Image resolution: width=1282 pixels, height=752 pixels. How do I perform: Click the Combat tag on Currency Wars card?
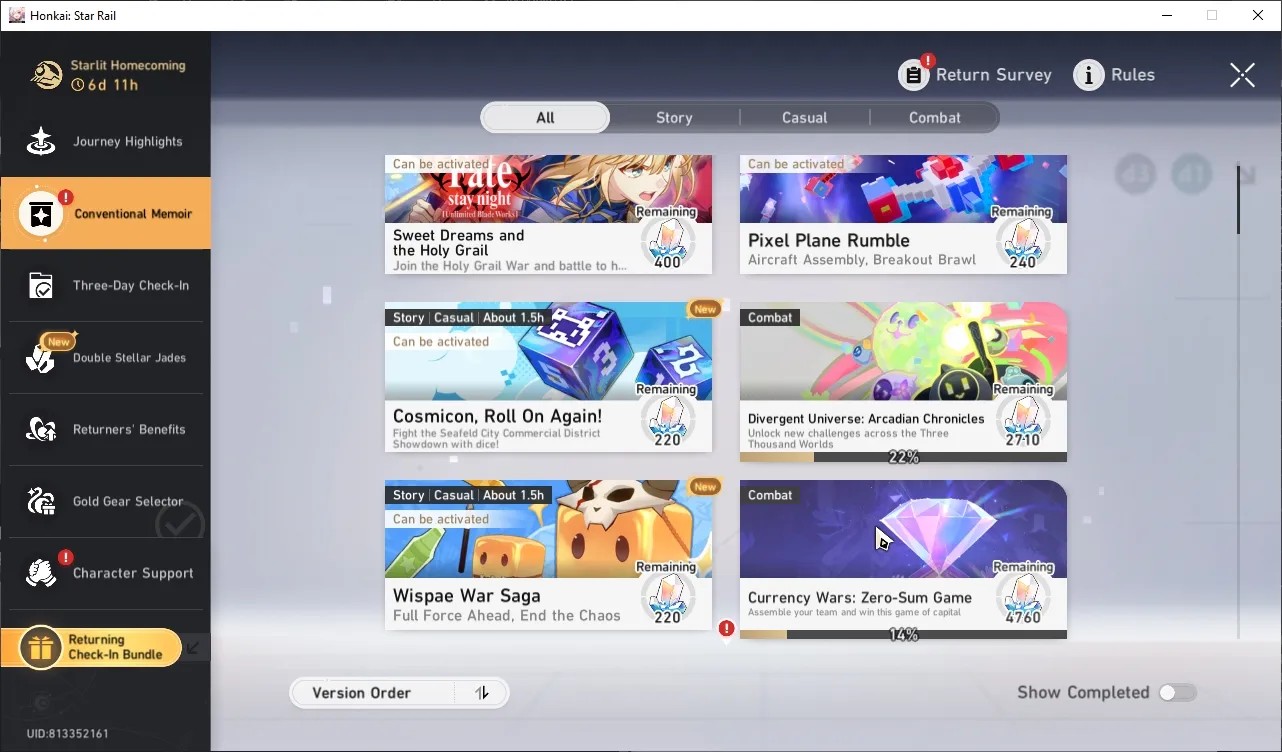pos(770,495)
